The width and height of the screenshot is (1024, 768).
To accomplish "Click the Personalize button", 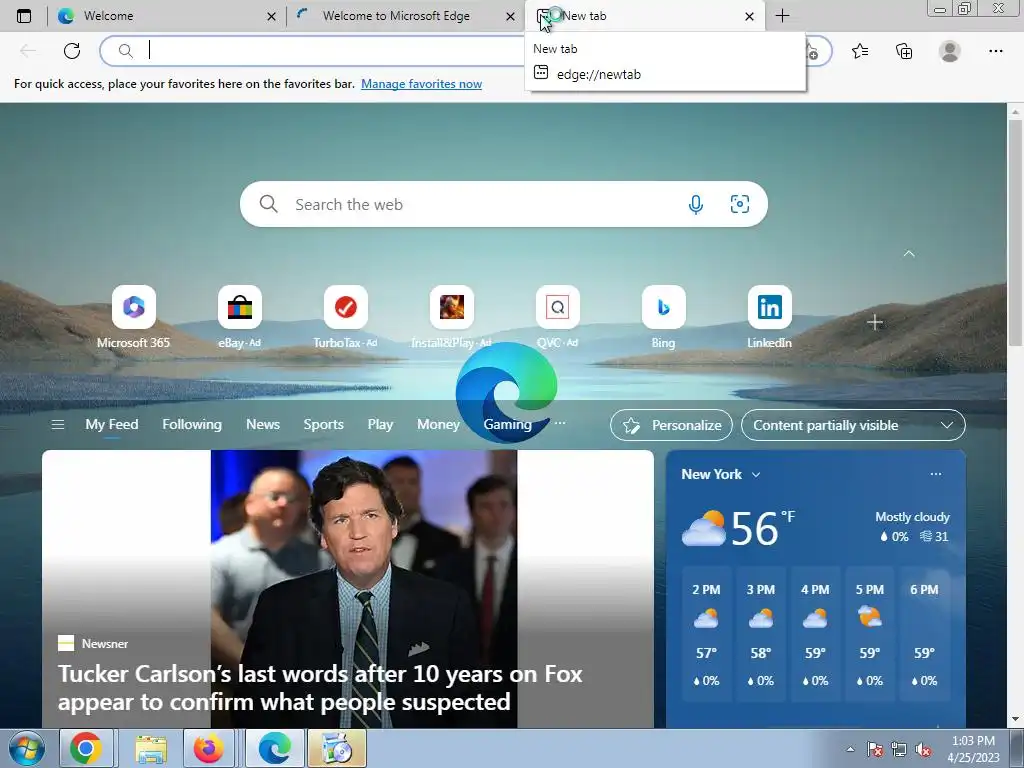I will (x=671, y=425).
